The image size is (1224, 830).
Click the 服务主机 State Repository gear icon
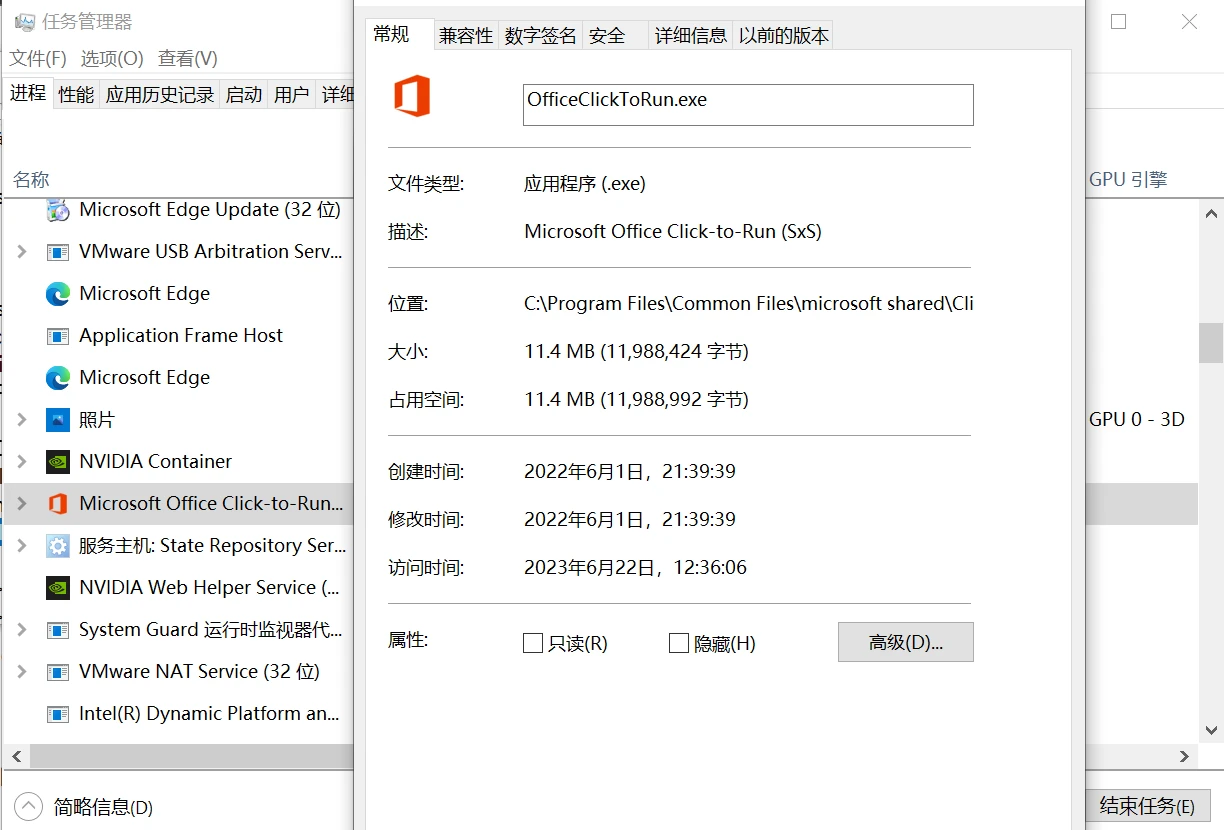(58, 546)
